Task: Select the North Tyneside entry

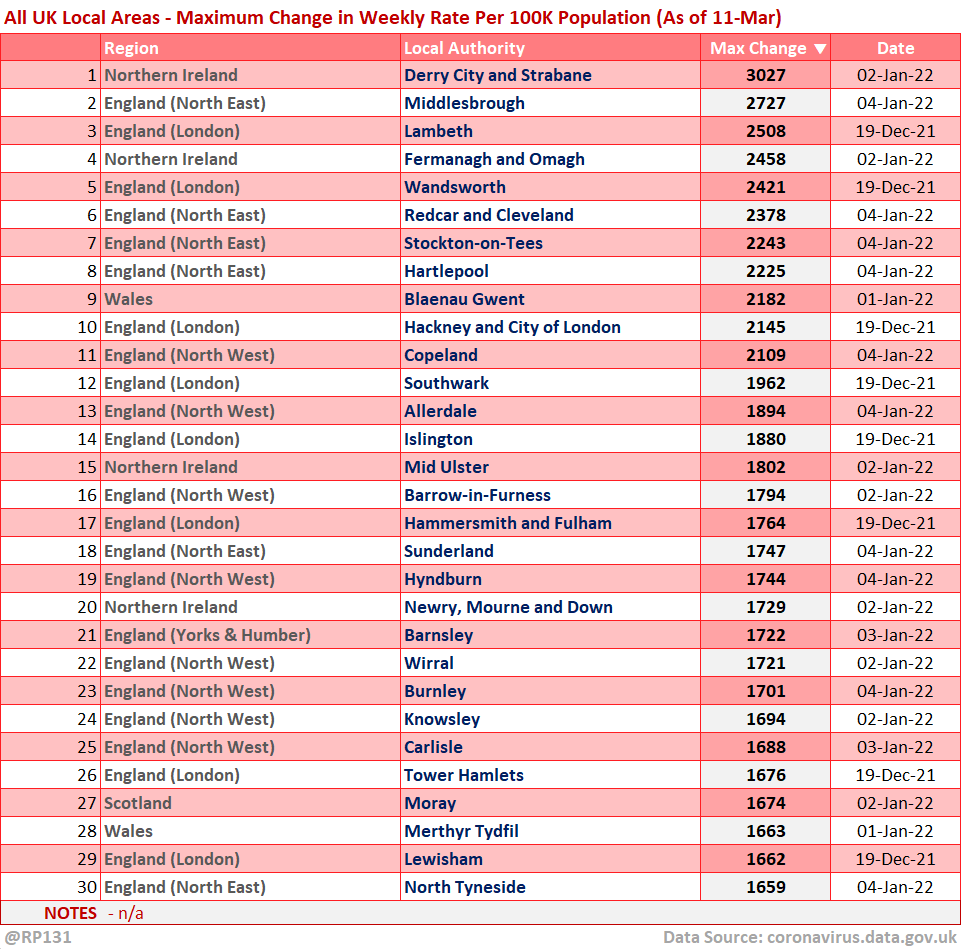Action: (464, 887)
